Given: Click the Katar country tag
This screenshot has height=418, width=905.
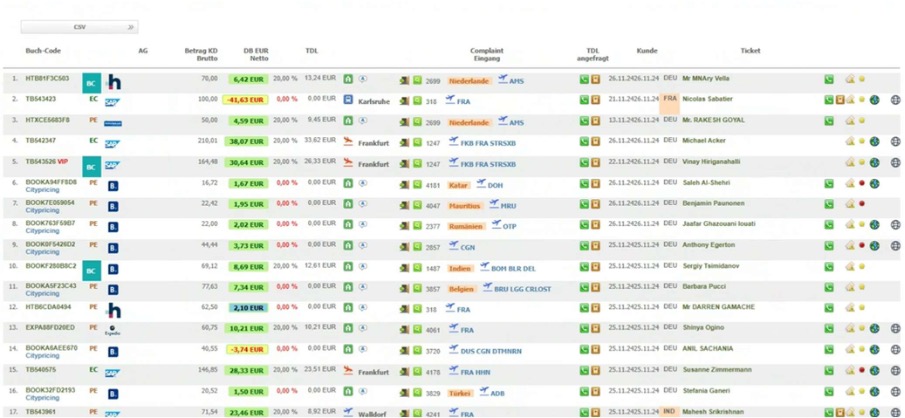Looking at the screenshot, I should (x=459, y=186).
